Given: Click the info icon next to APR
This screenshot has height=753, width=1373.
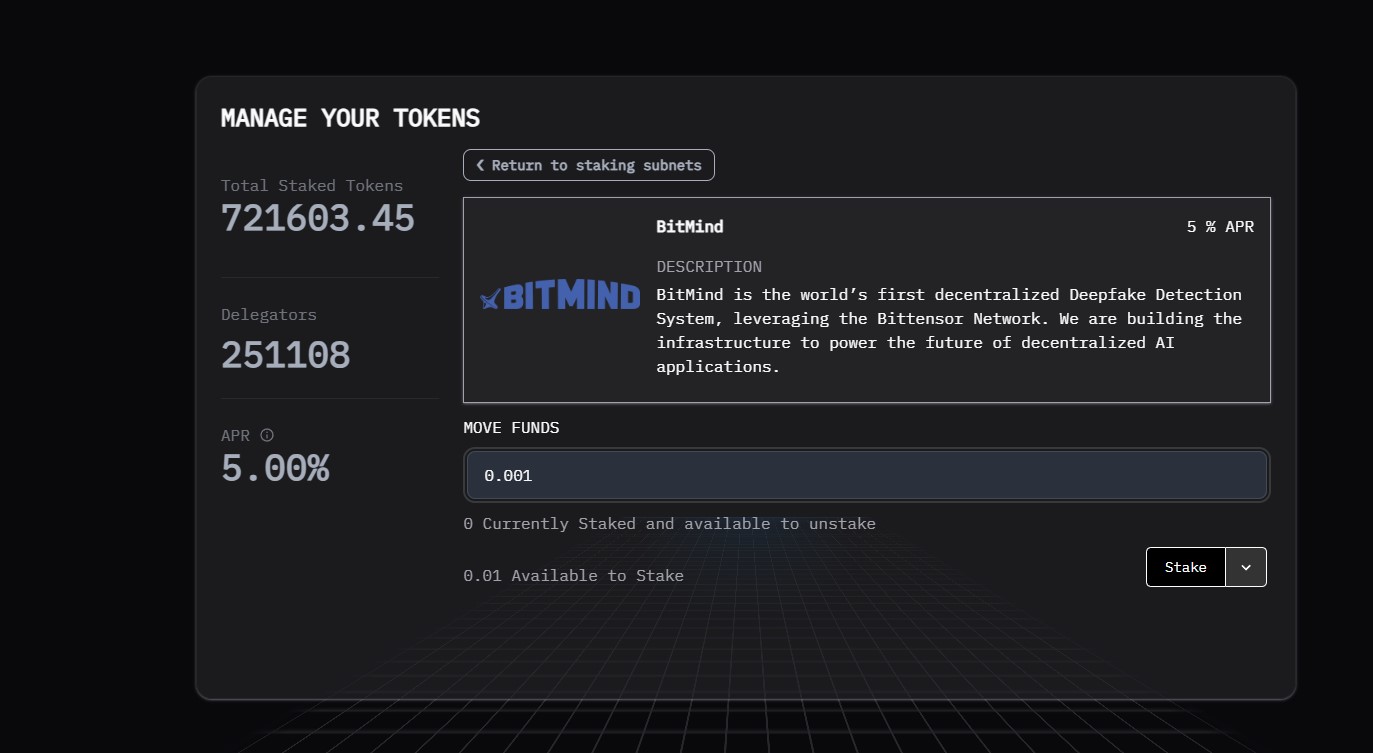Looking at the screenshot, I should 267,436.
